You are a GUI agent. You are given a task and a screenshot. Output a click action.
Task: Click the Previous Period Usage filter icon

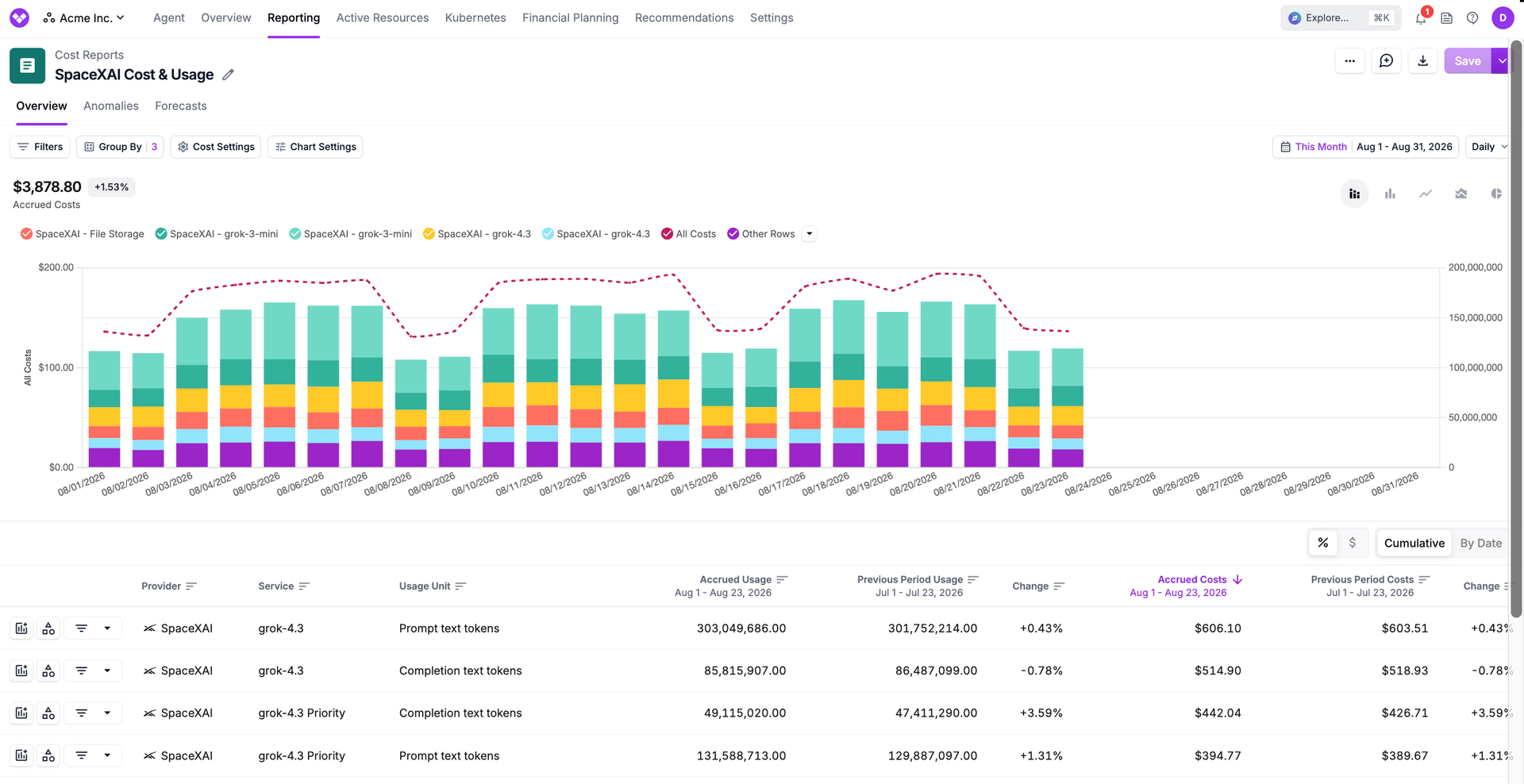click(x=973, y=580)
